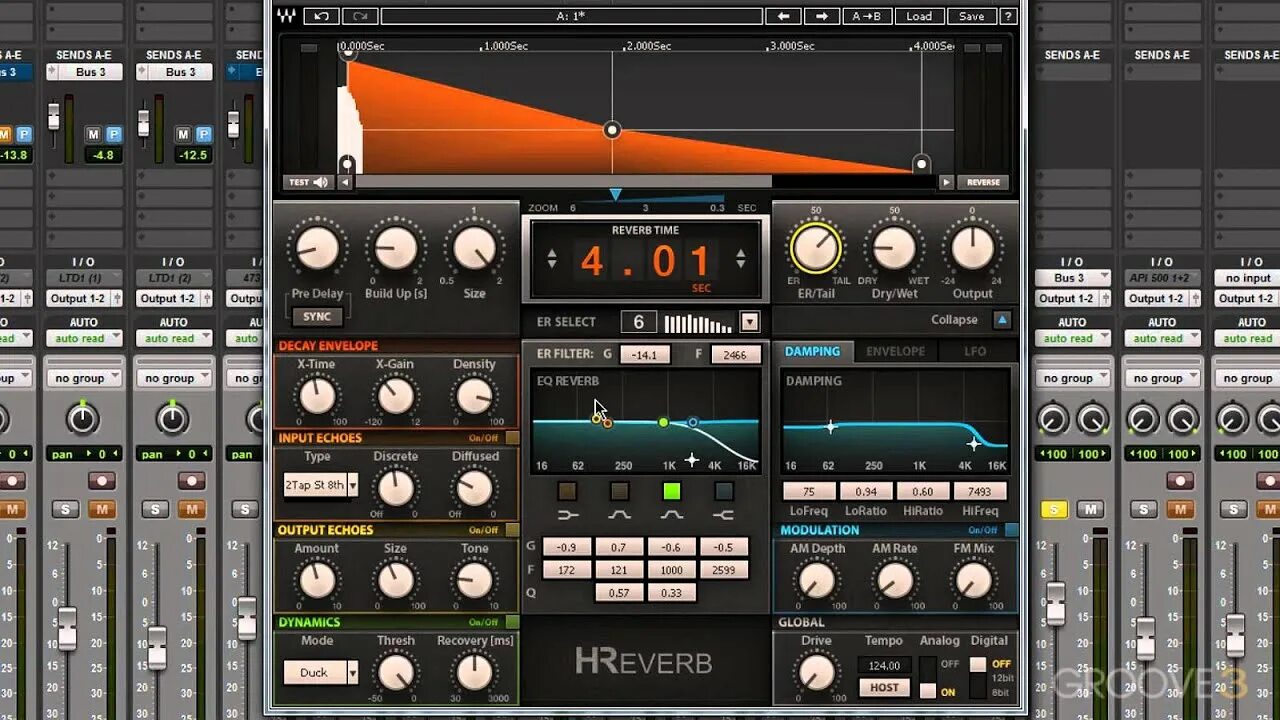Click the redo arrow in plugin toolbar

pos(359,16)
